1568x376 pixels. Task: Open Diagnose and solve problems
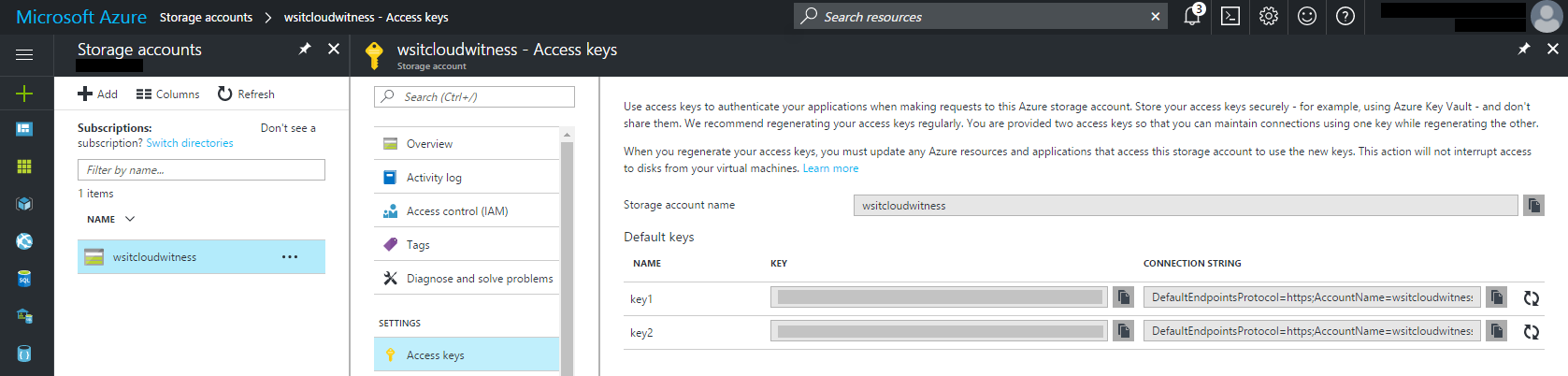point(467,278)
